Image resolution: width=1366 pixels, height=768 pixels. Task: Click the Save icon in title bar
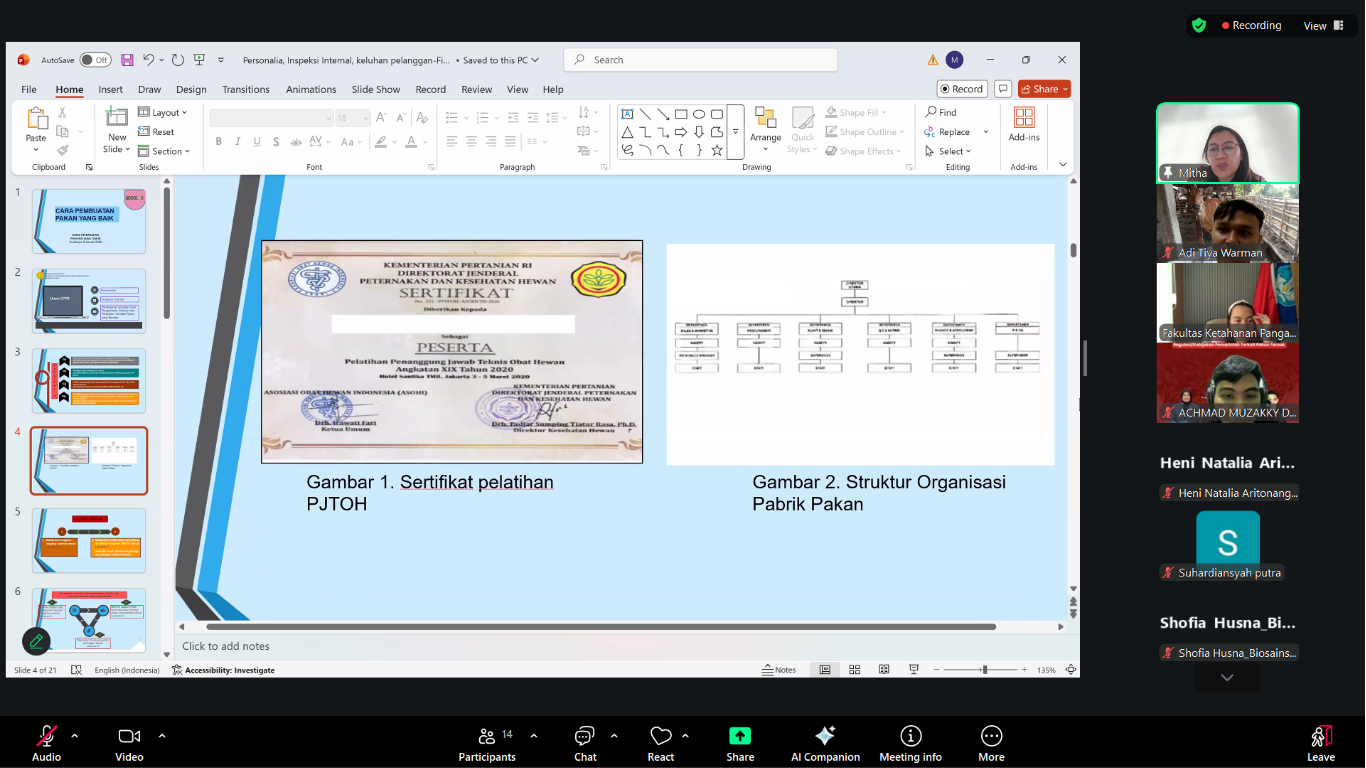pos(127,60)
